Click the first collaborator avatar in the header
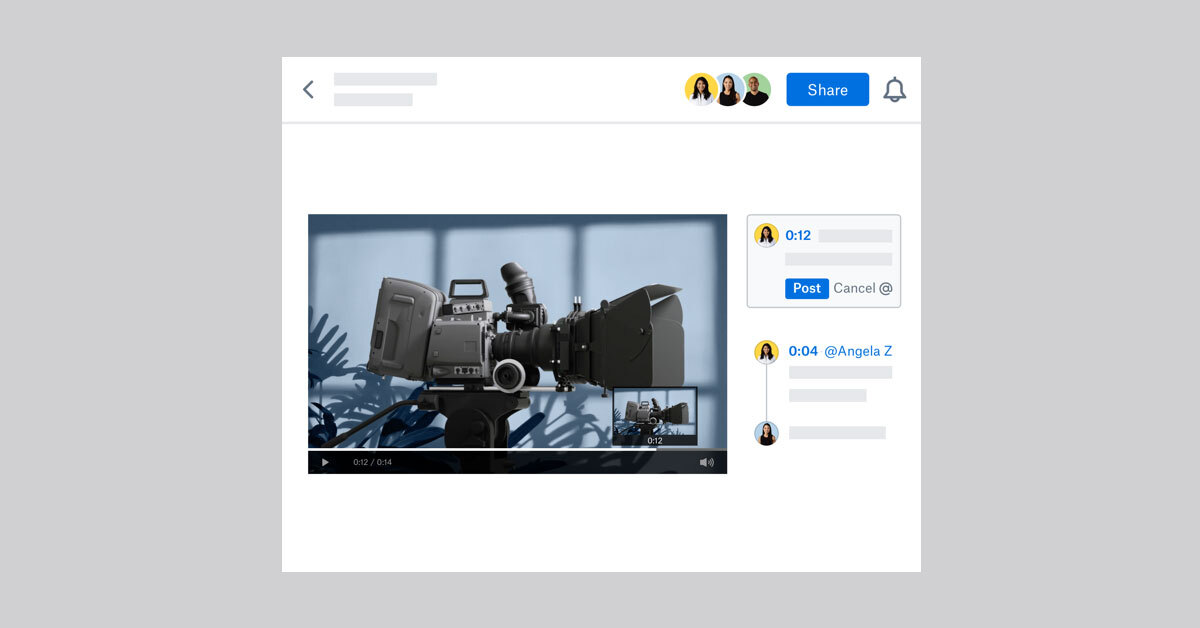The width and height of the screenshot is (1200, 628). (x=701, y=89)
